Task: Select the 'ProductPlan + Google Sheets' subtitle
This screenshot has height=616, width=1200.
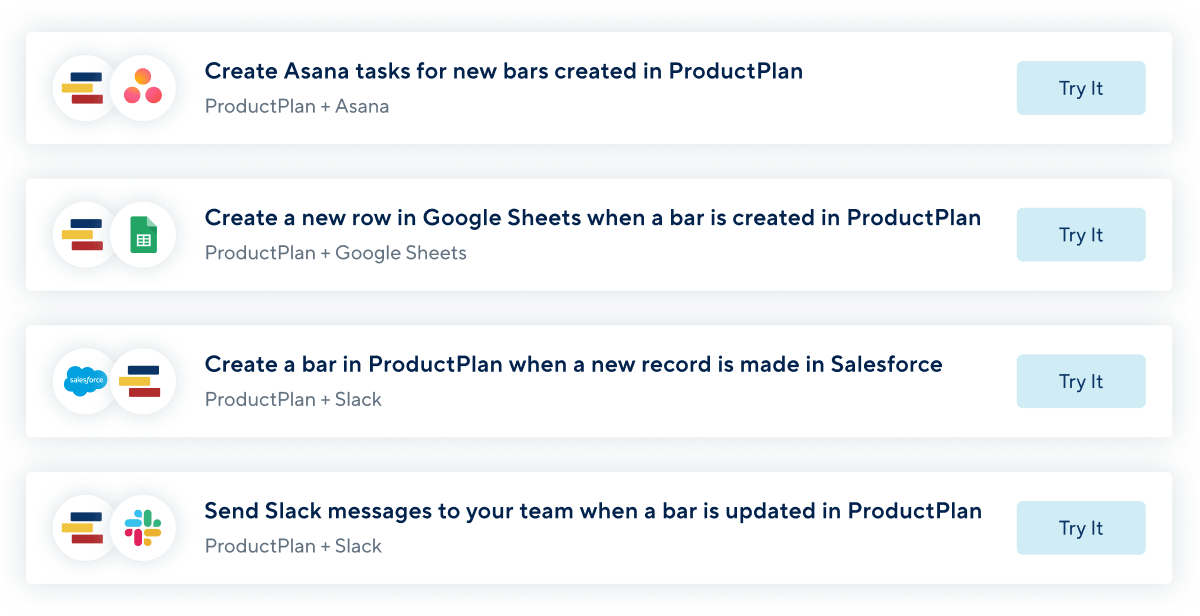Action: pos(336,253)
